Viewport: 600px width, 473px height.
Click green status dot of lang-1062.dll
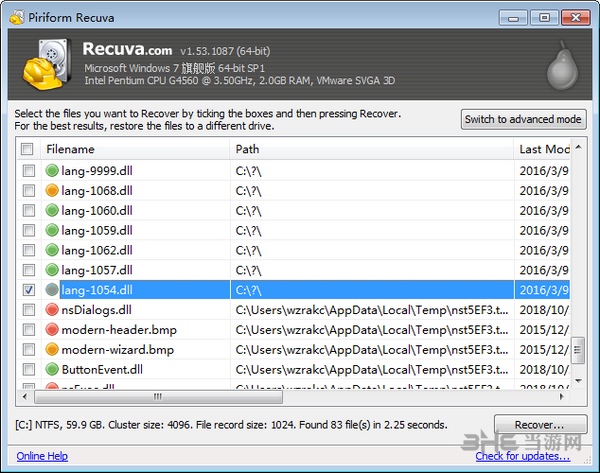coord(52,250)
